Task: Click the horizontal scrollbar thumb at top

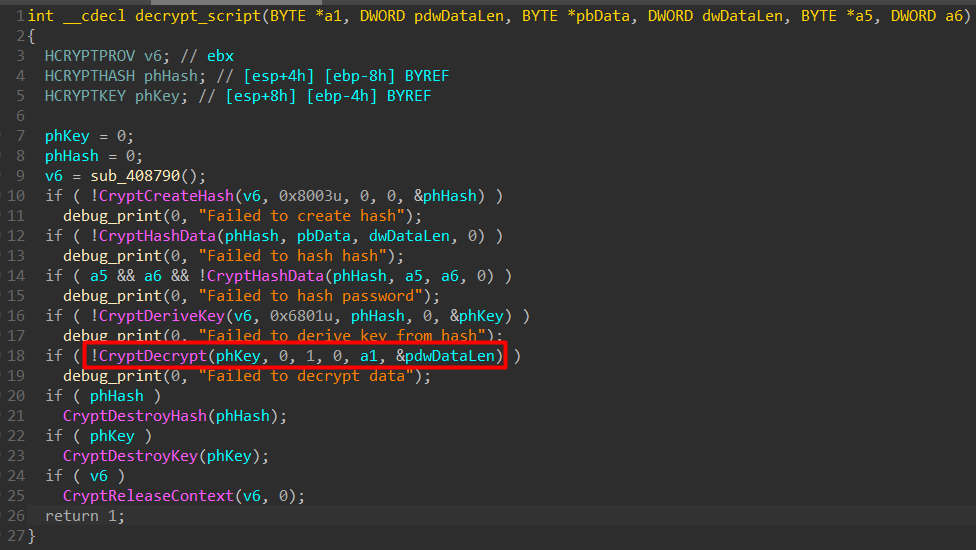Action: (237, 2)
